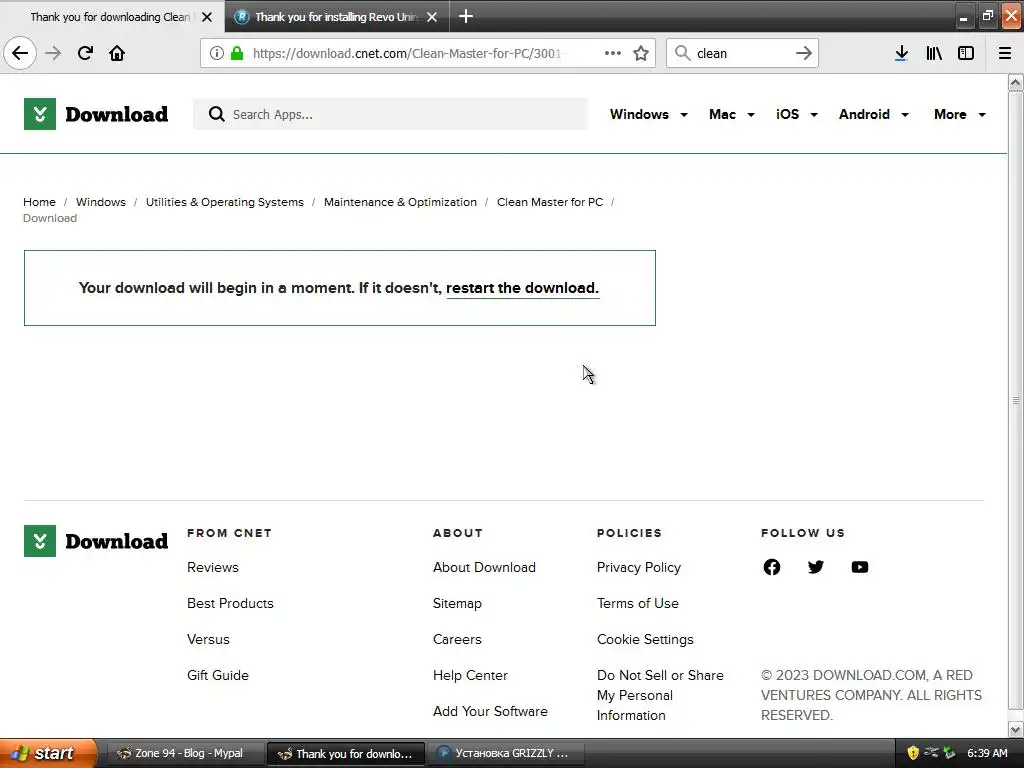
Task: Open the browser home page
Action: [x=117, y=53]
